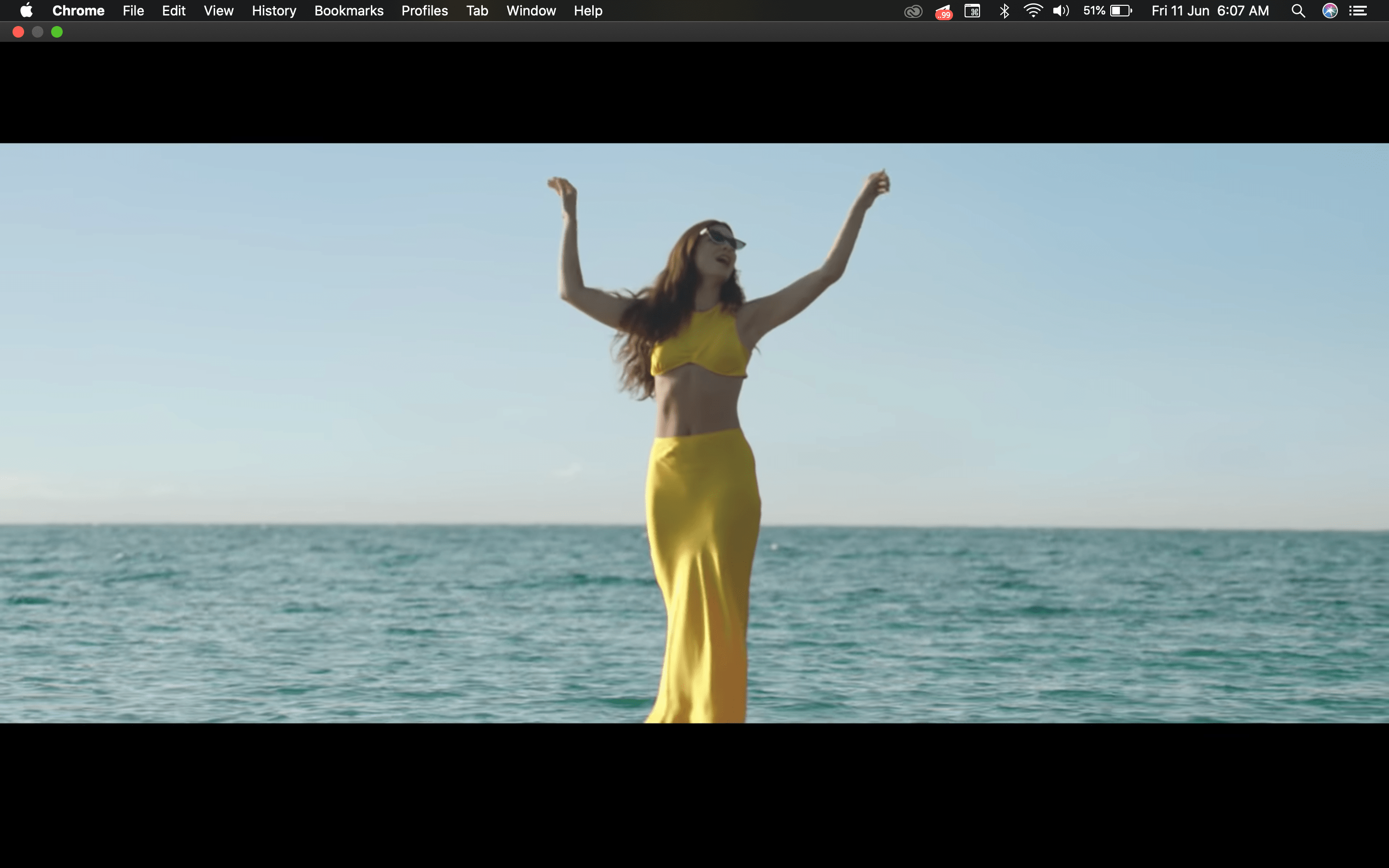Image resolution: width=1389 pixels, height=868 pixels.
Task: Expand the Bookmarks menu
Action: 348,11
